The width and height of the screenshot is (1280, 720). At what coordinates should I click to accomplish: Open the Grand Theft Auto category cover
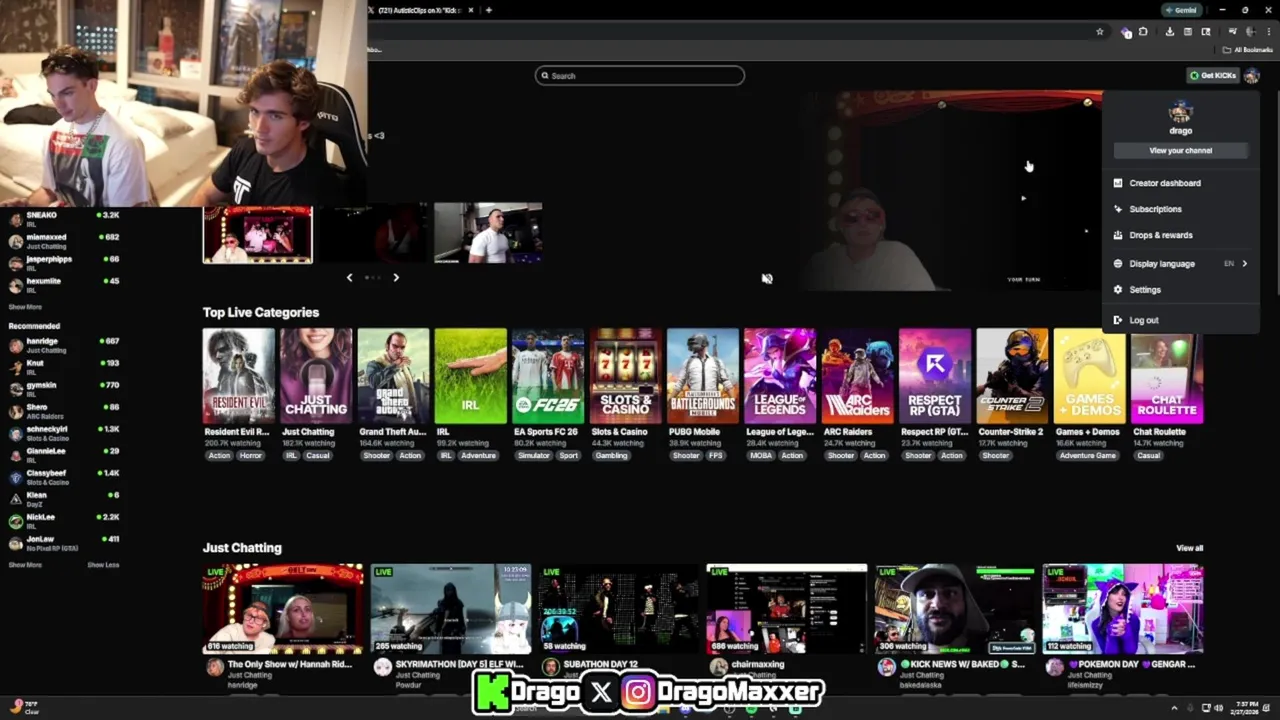point(394,376)
